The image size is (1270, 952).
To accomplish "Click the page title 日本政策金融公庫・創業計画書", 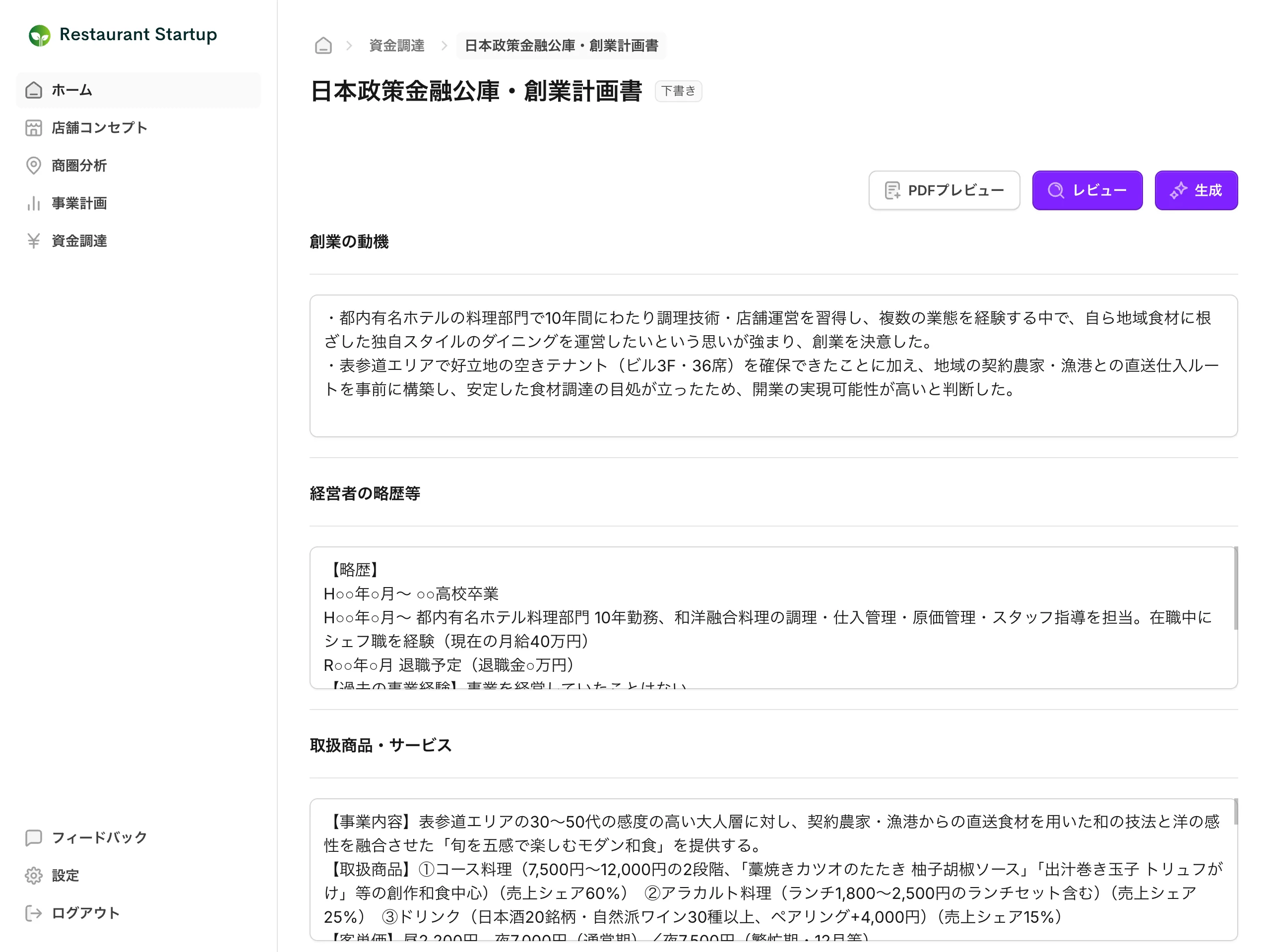I will (476, 91).
